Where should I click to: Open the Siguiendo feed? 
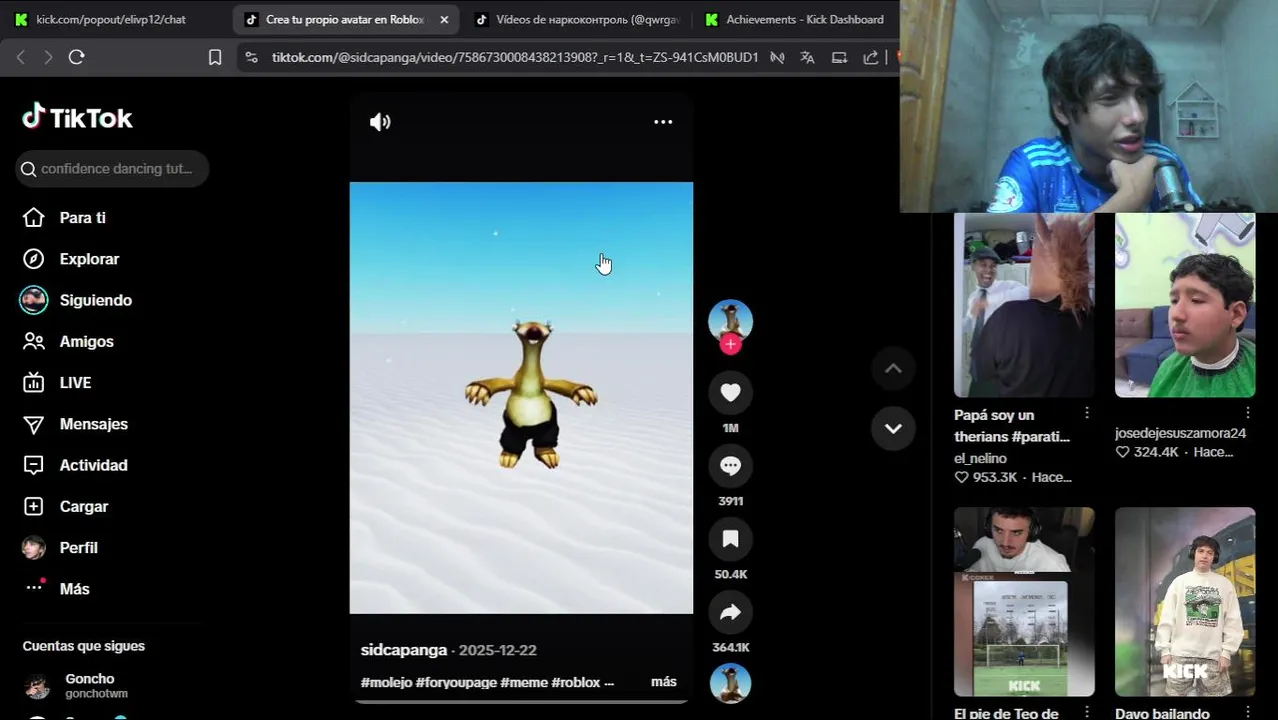point(95,300)
